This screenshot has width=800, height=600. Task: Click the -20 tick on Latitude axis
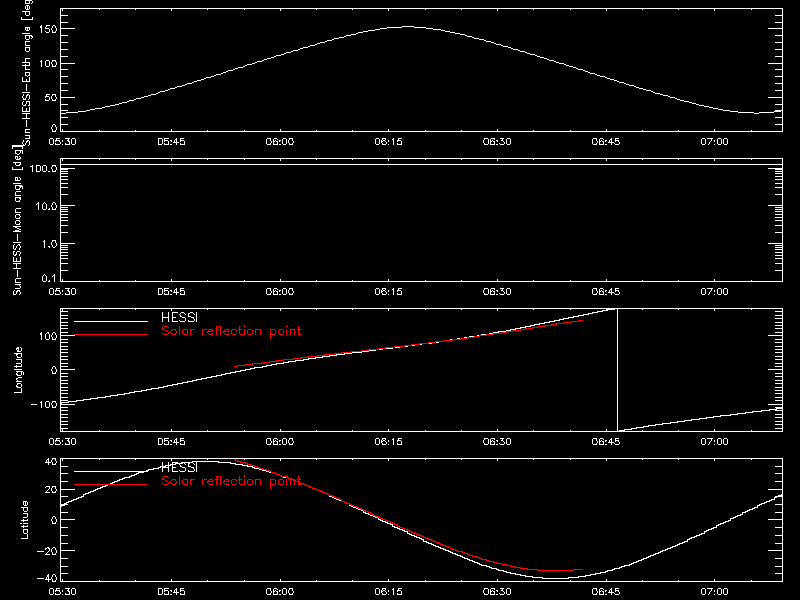click(x=47, y=551)
